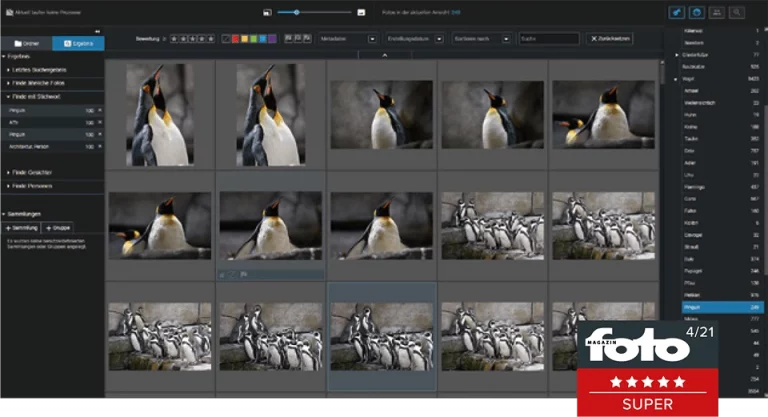Viewport: 768px width, 417px height.
Task: Click the small thumbnail icon left of zoom slider
Action: tap(268, 12)
